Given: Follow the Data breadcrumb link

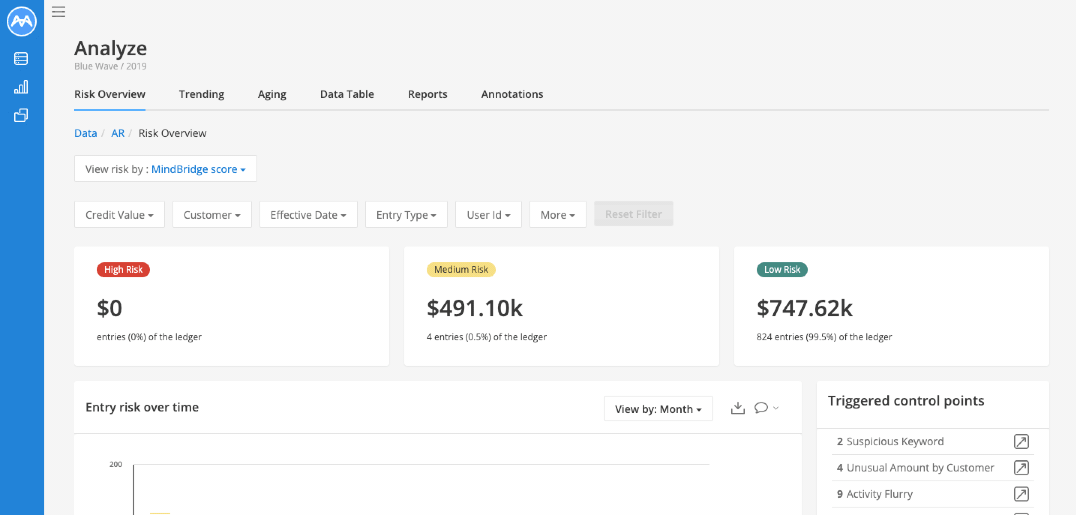Looking at the screenshot, I should tap(86, 133).
